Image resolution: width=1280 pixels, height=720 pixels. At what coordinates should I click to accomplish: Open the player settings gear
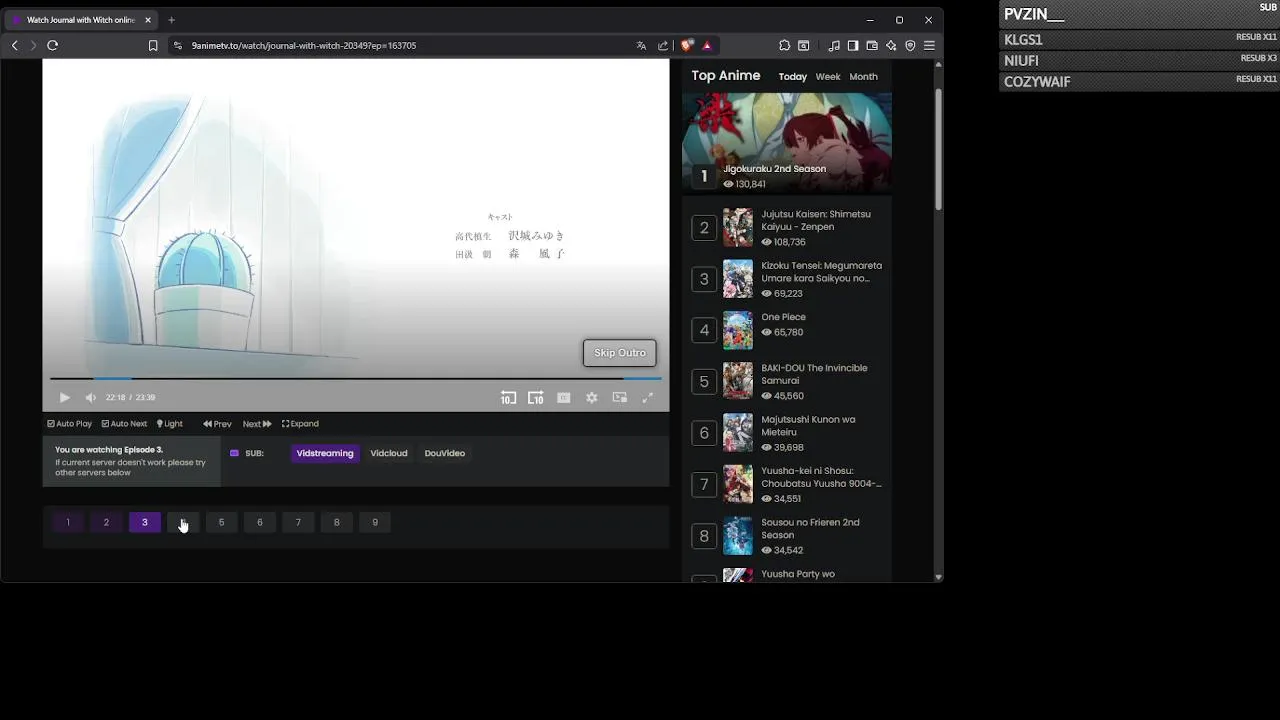click(592, 397)
